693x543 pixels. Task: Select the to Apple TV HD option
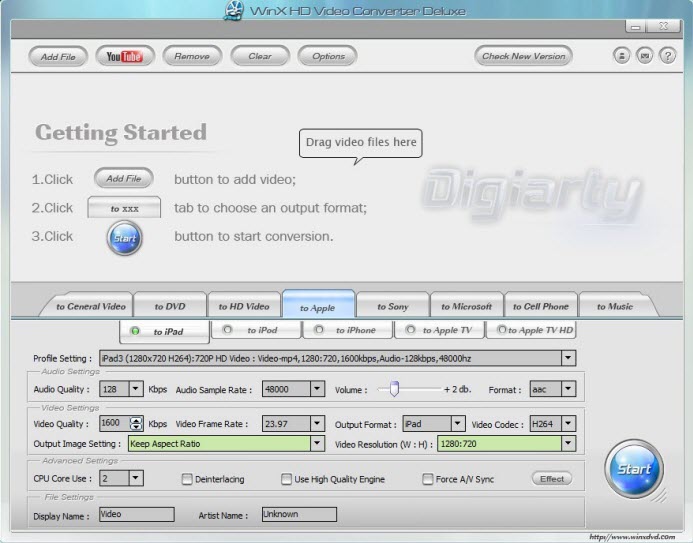[x=502, y=330]
